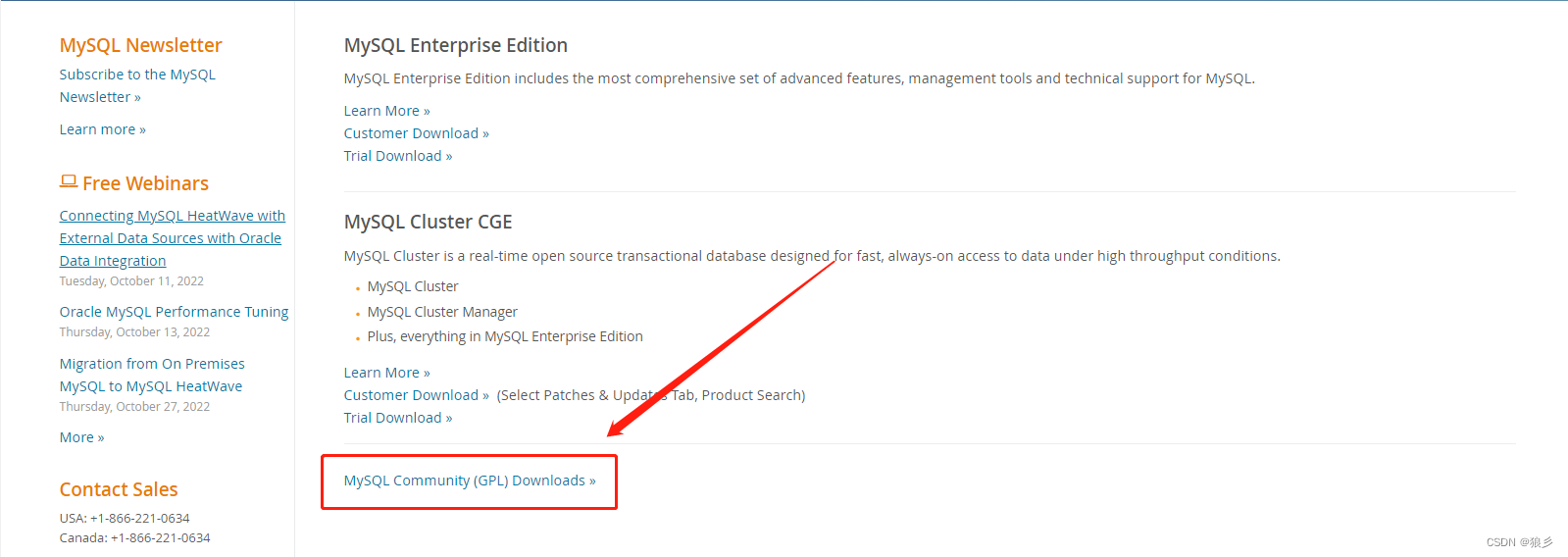Open Connecting MySQL HeatWave webinar link
This screenshot has height=557, width=1568.
172,238
